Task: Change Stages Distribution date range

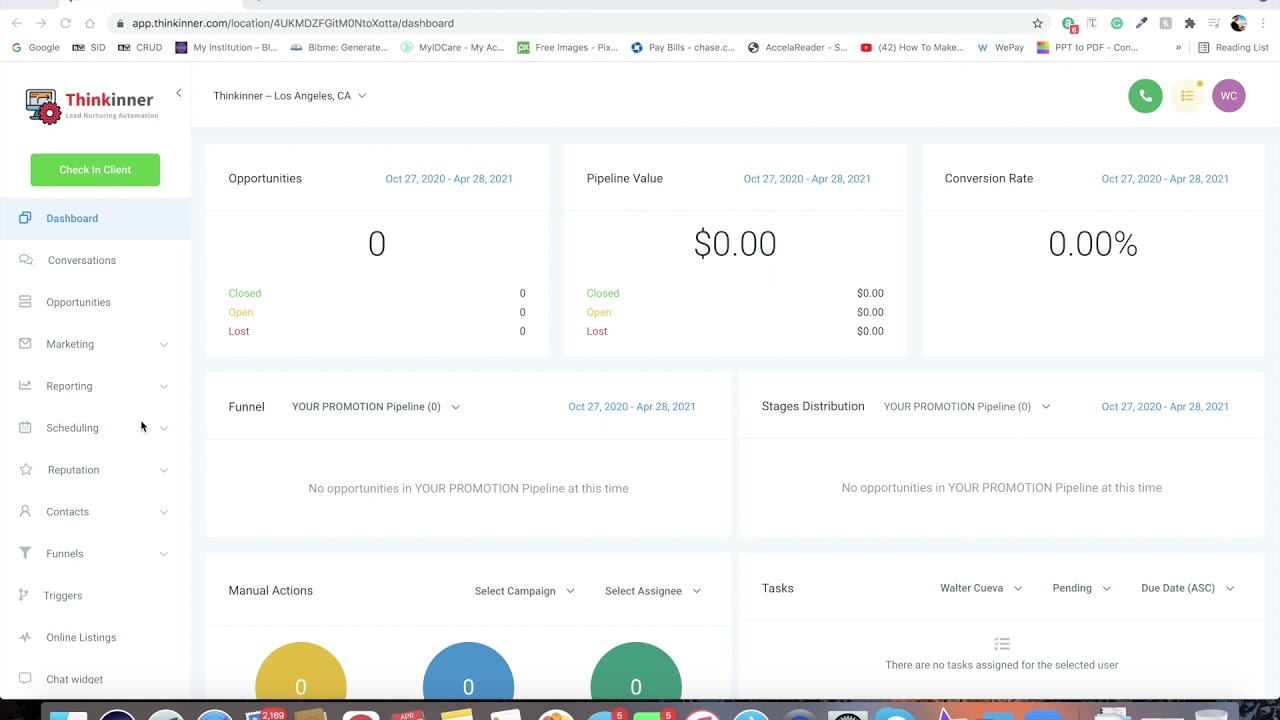Action: click(1165, 407)
